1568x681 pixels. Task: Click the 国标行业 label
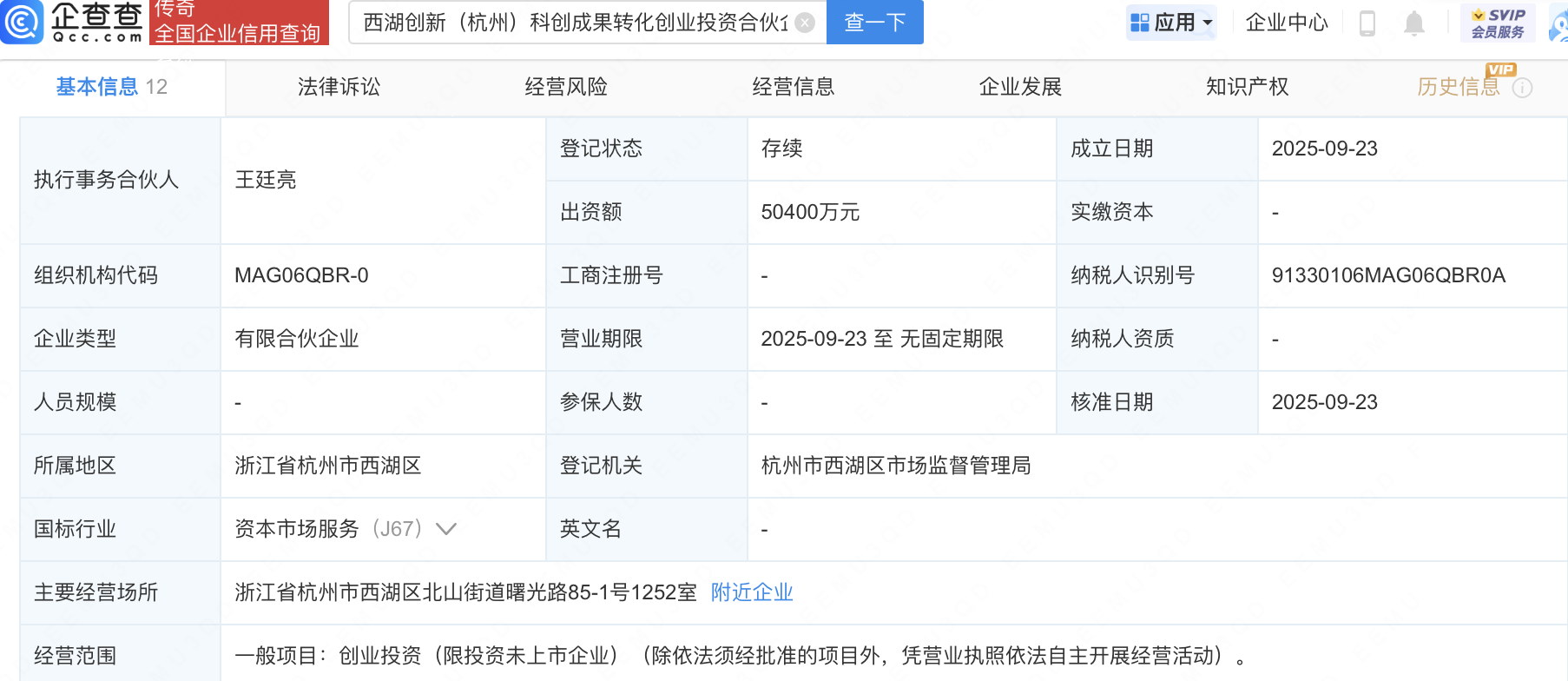(x=75, y=529)
